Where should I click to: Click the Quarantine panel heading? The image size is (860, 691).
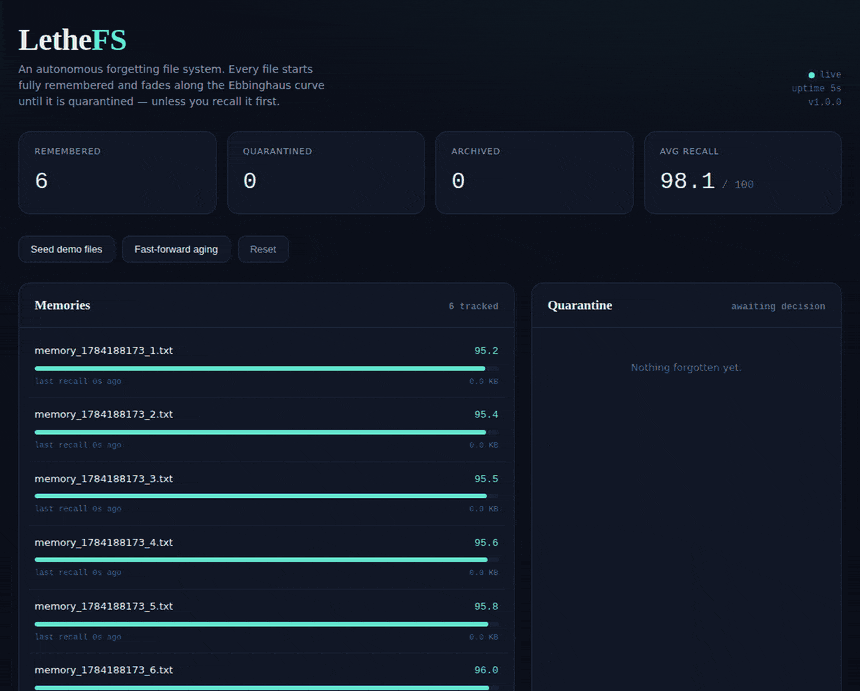580,305
